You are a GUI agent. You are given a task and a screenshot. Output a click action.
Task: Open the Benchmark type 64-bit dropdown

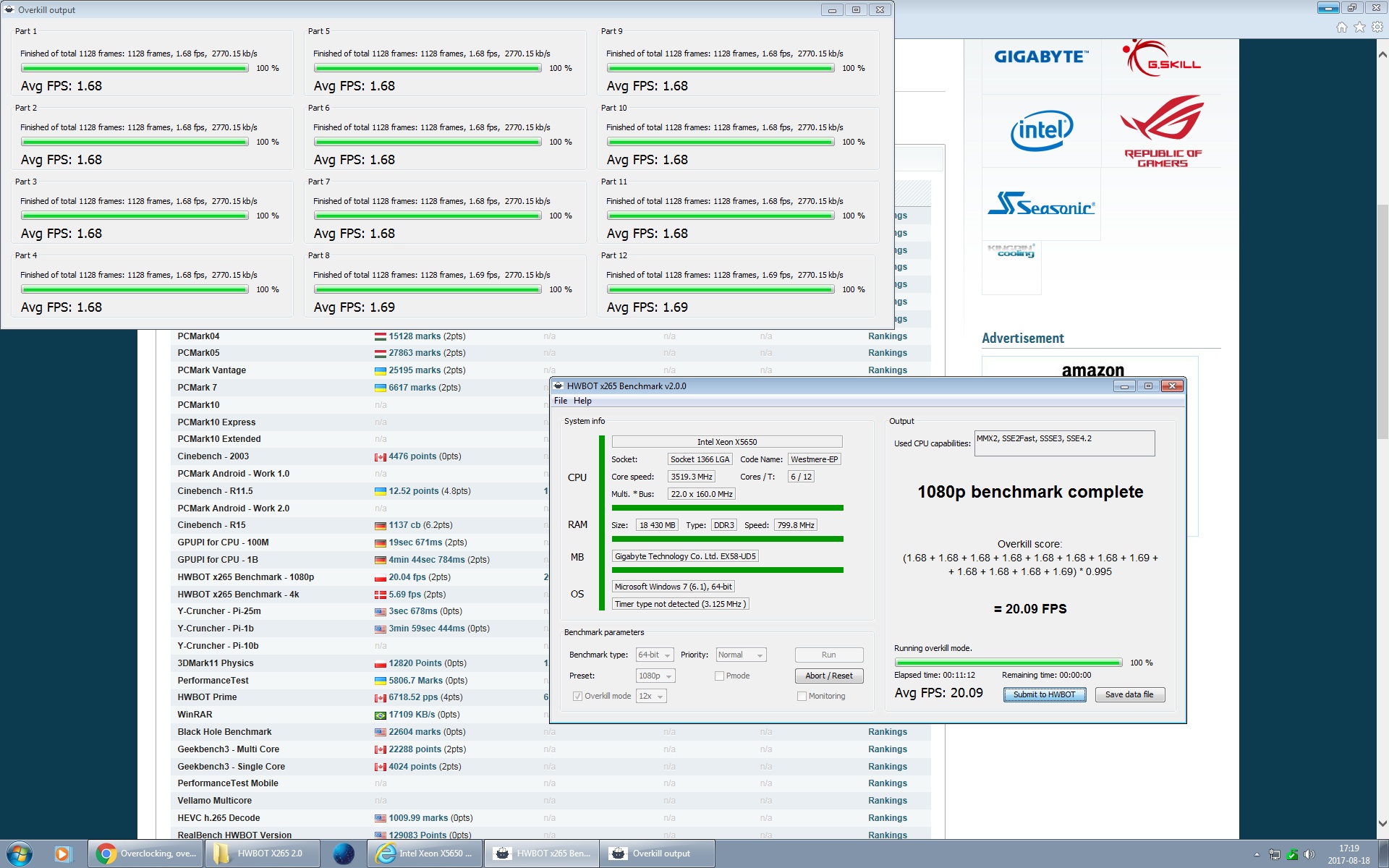(654, 655)
